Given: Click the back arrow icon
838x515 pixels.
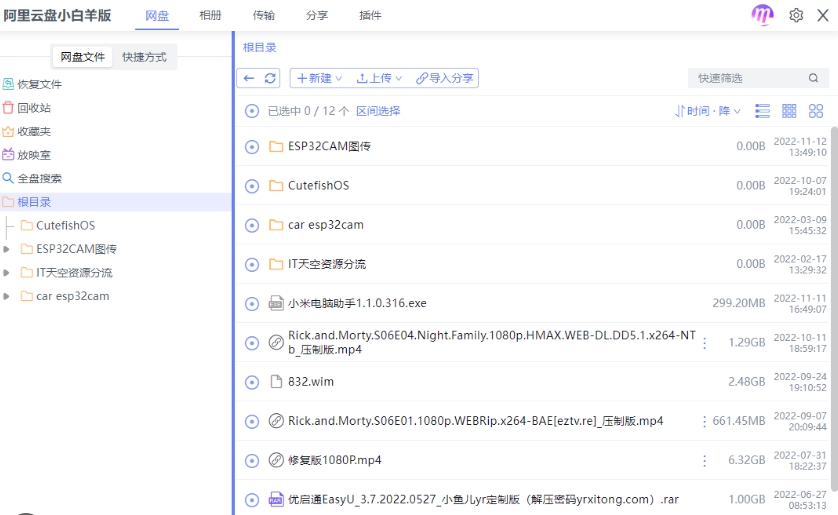Looking at the screenshot, I should click(249, 78).
